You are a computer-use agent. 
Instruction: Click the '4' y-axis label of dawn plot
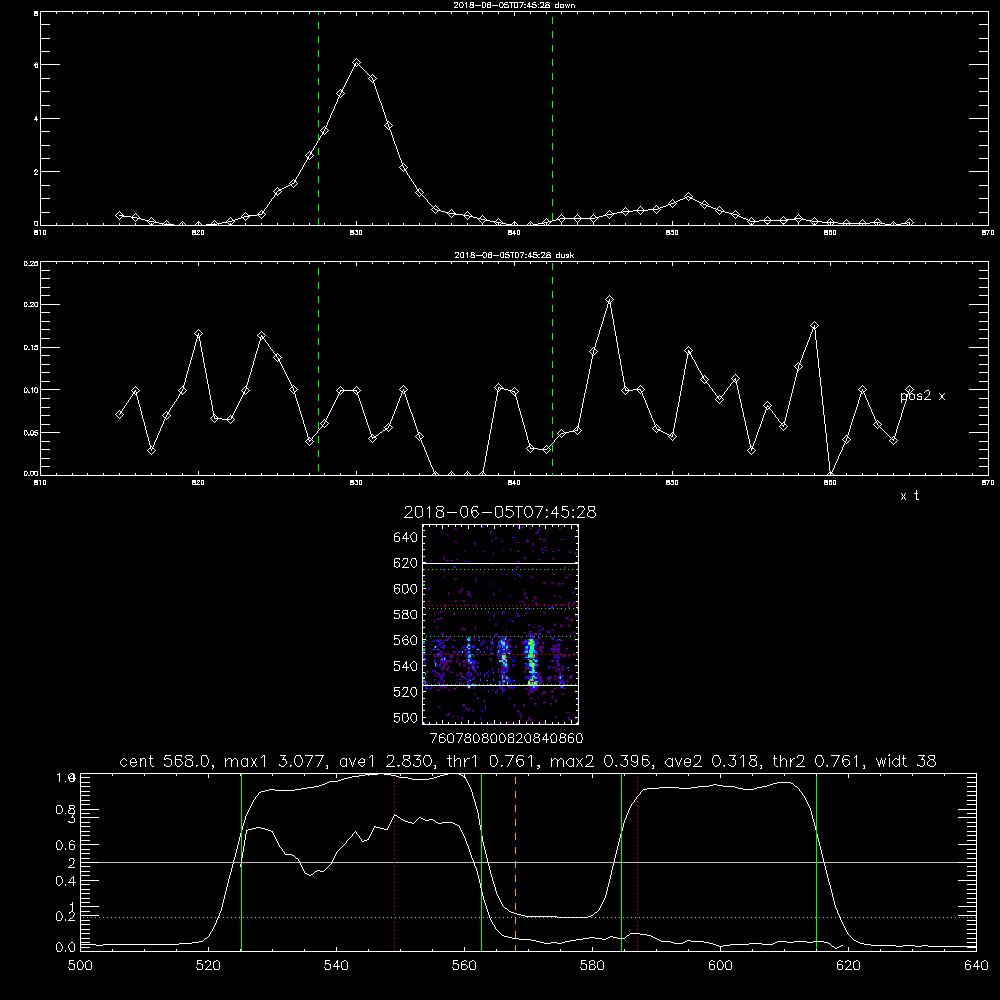[36, 119]
